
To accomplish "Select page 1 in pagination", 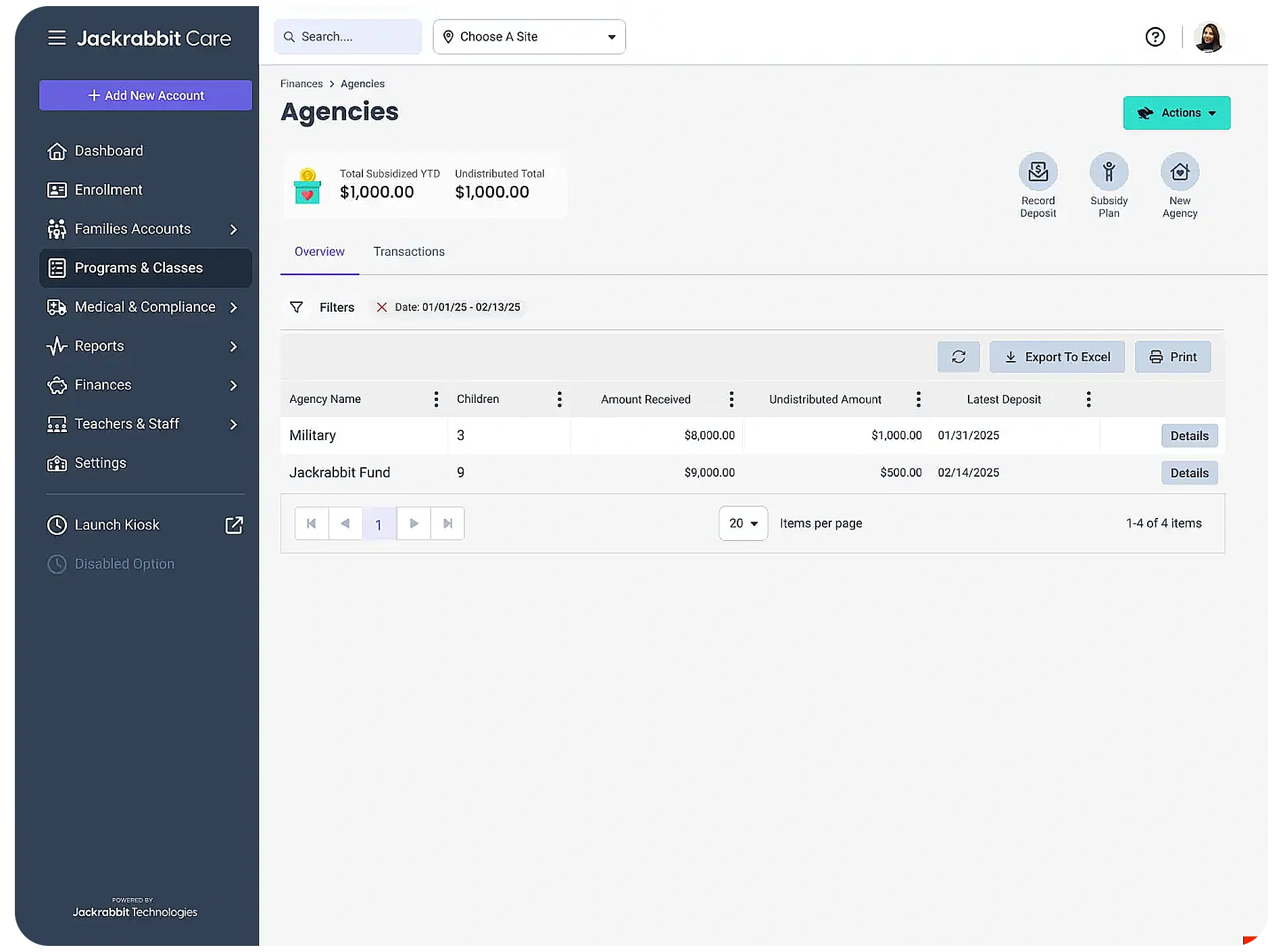I will (x=379, y=523).
